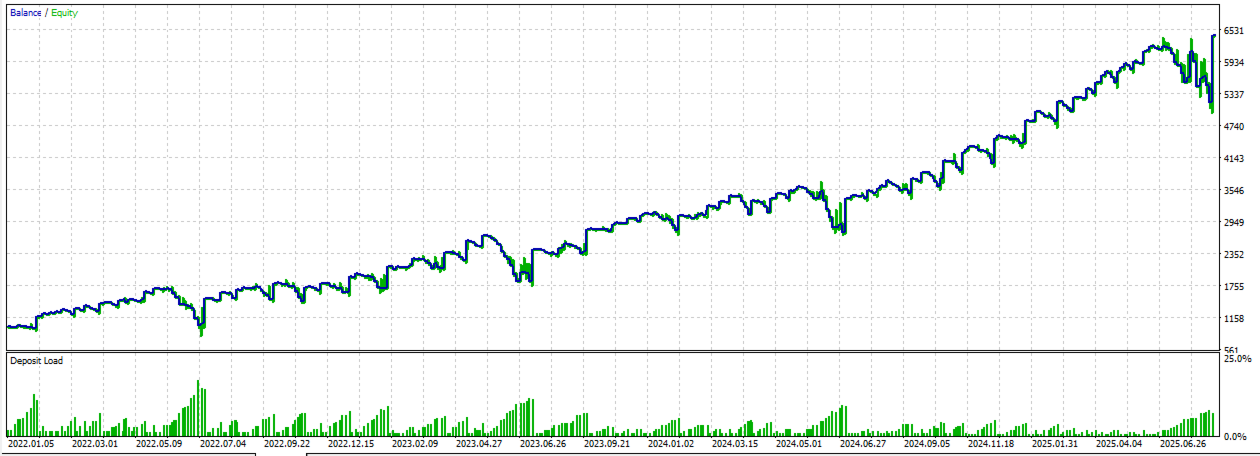The image size is (1260, 456).
Task: Select the 6531 balance axis value
Action: [1233, 31]
